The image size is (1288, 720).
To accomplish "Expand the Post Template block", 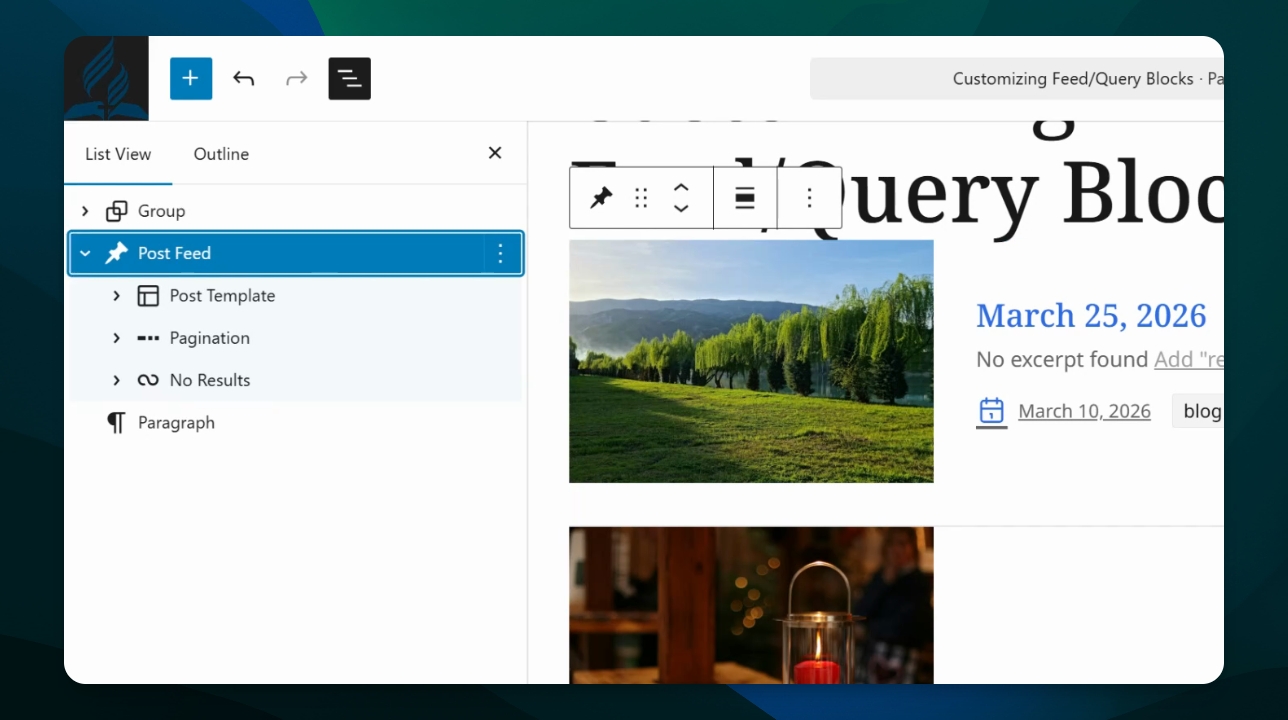I will coord(117,296).
